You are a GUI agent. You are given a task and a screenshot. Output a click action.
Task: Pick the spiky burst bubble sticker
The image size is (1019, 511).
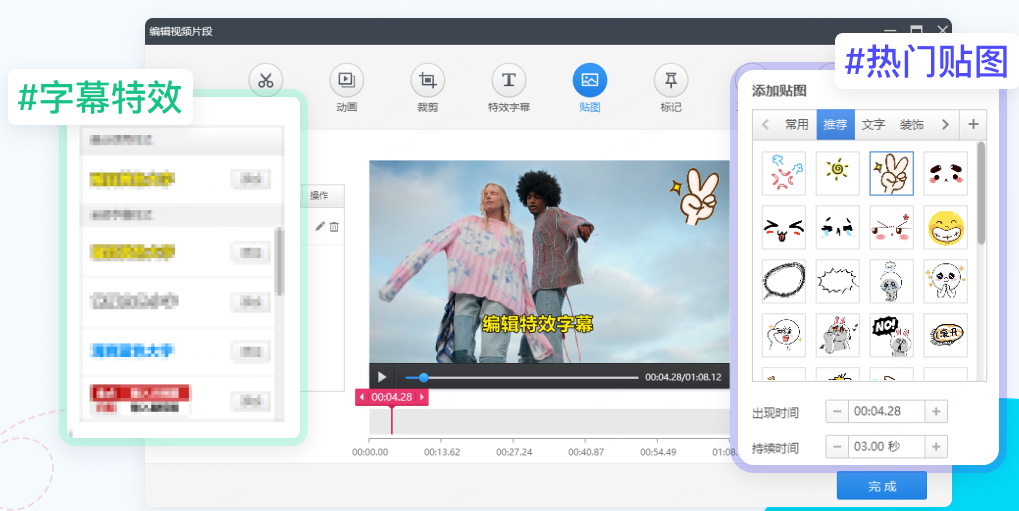[838, 282]
